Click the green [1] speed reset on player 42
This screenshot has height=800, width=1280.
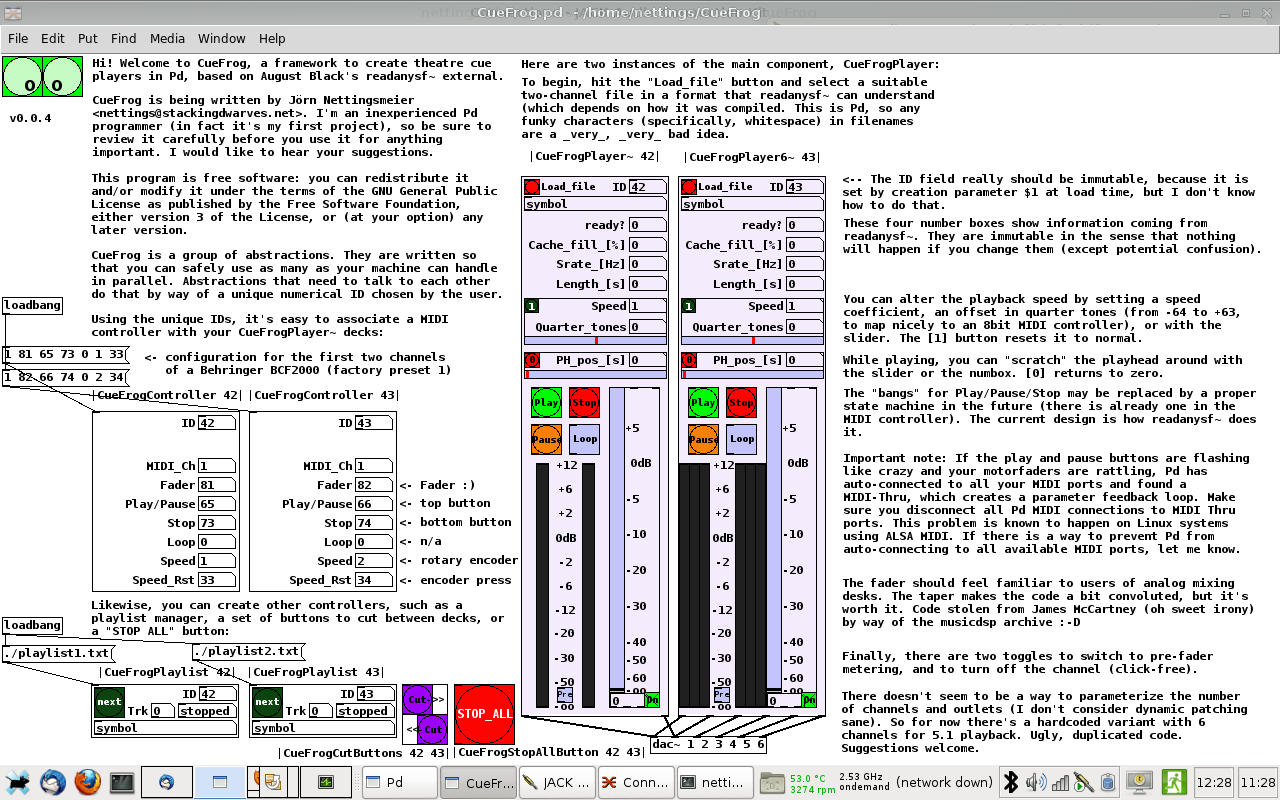(x=532, y=306)
